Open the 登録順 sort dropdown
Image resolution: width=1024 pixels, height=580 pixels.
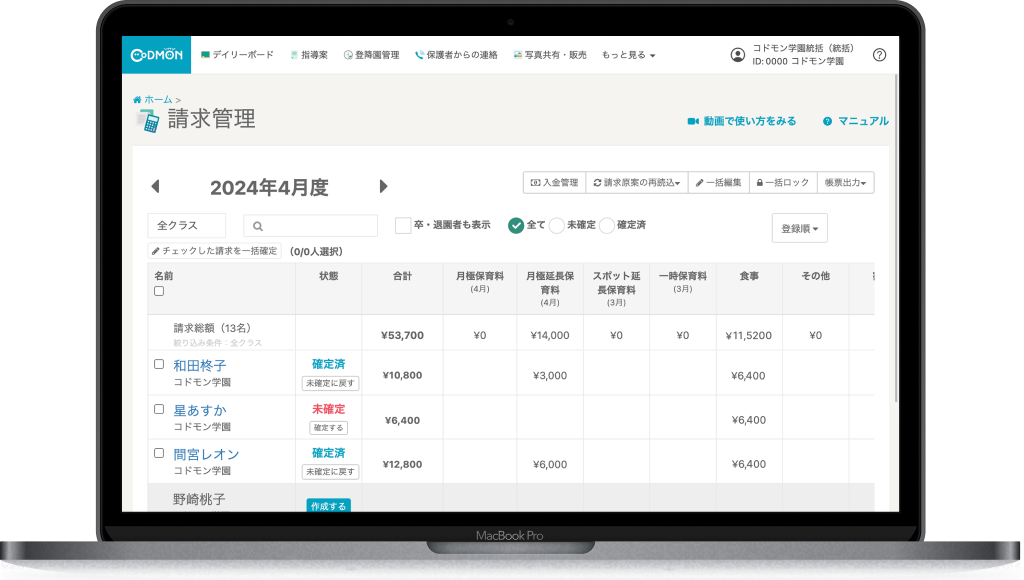[x=799, y=229]
